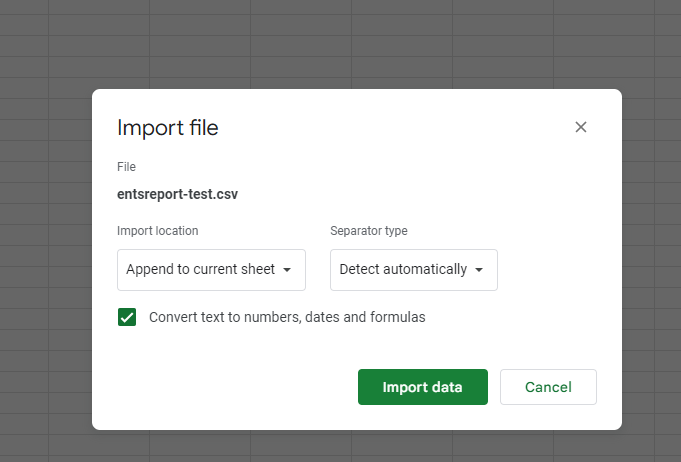Select the Detect automatically text
Screen dimensions: 681x462
[x=403, y=270]
